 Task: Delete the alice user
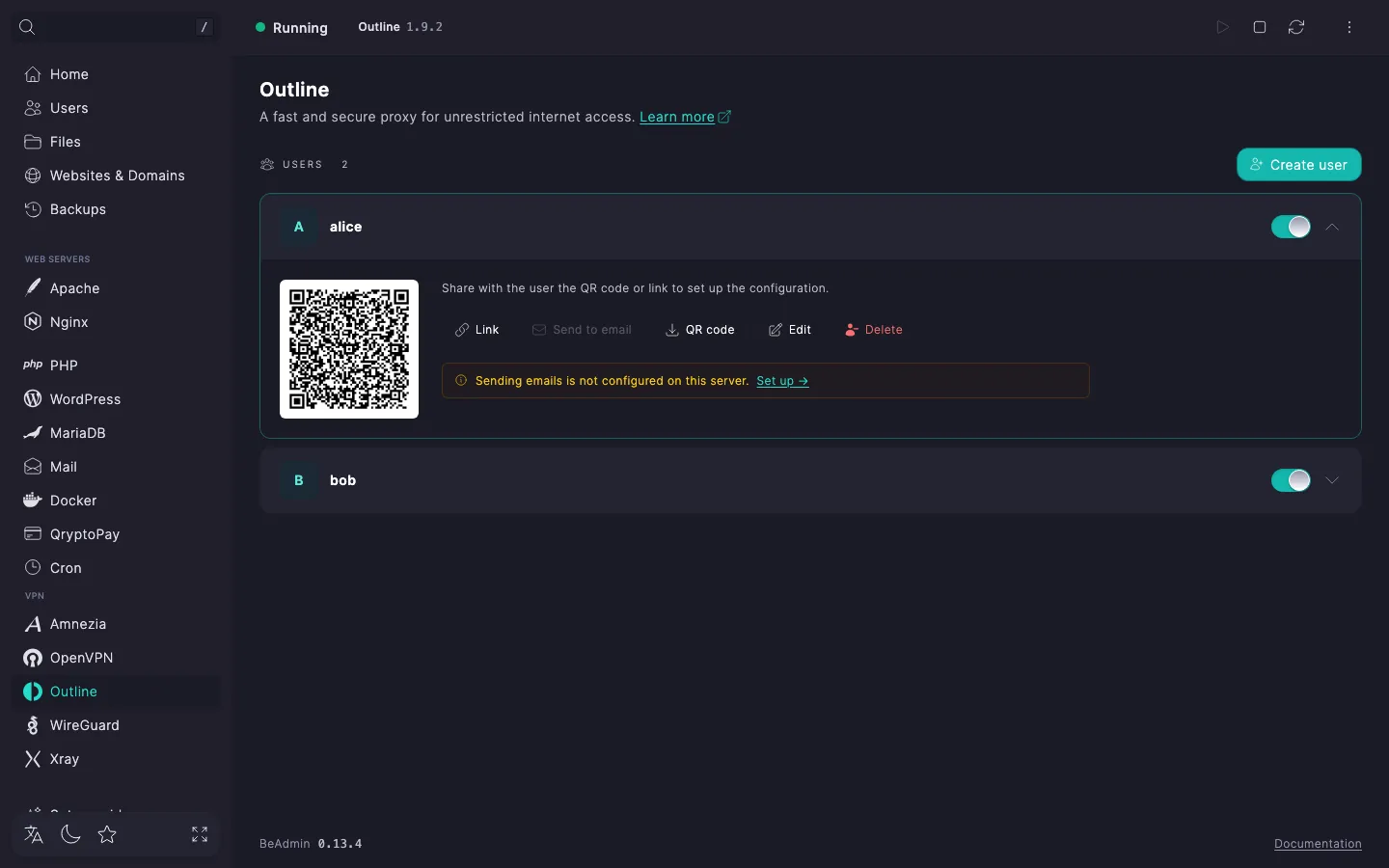coord(874,330)
